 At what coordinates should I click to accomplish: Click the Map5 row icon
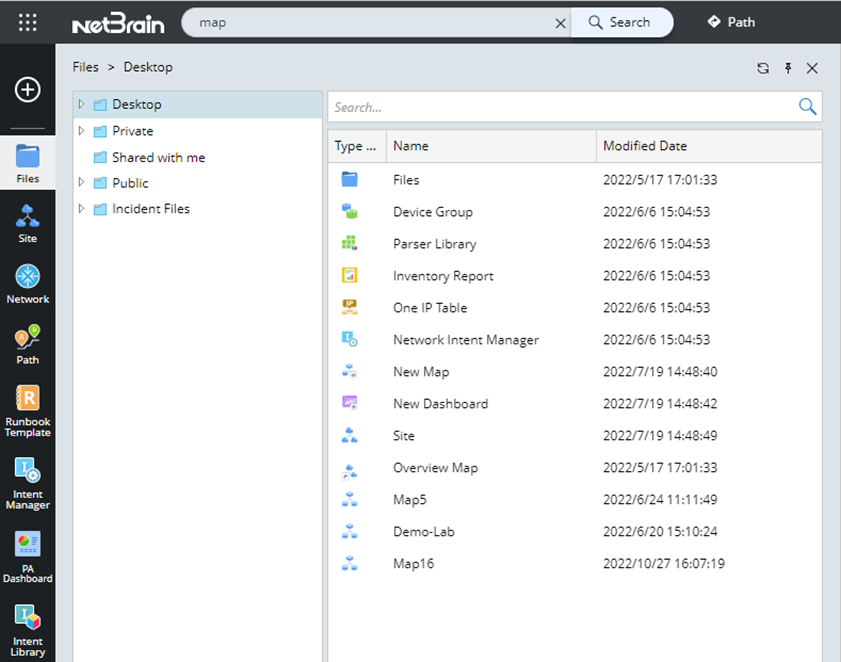[x=350, y=499]
